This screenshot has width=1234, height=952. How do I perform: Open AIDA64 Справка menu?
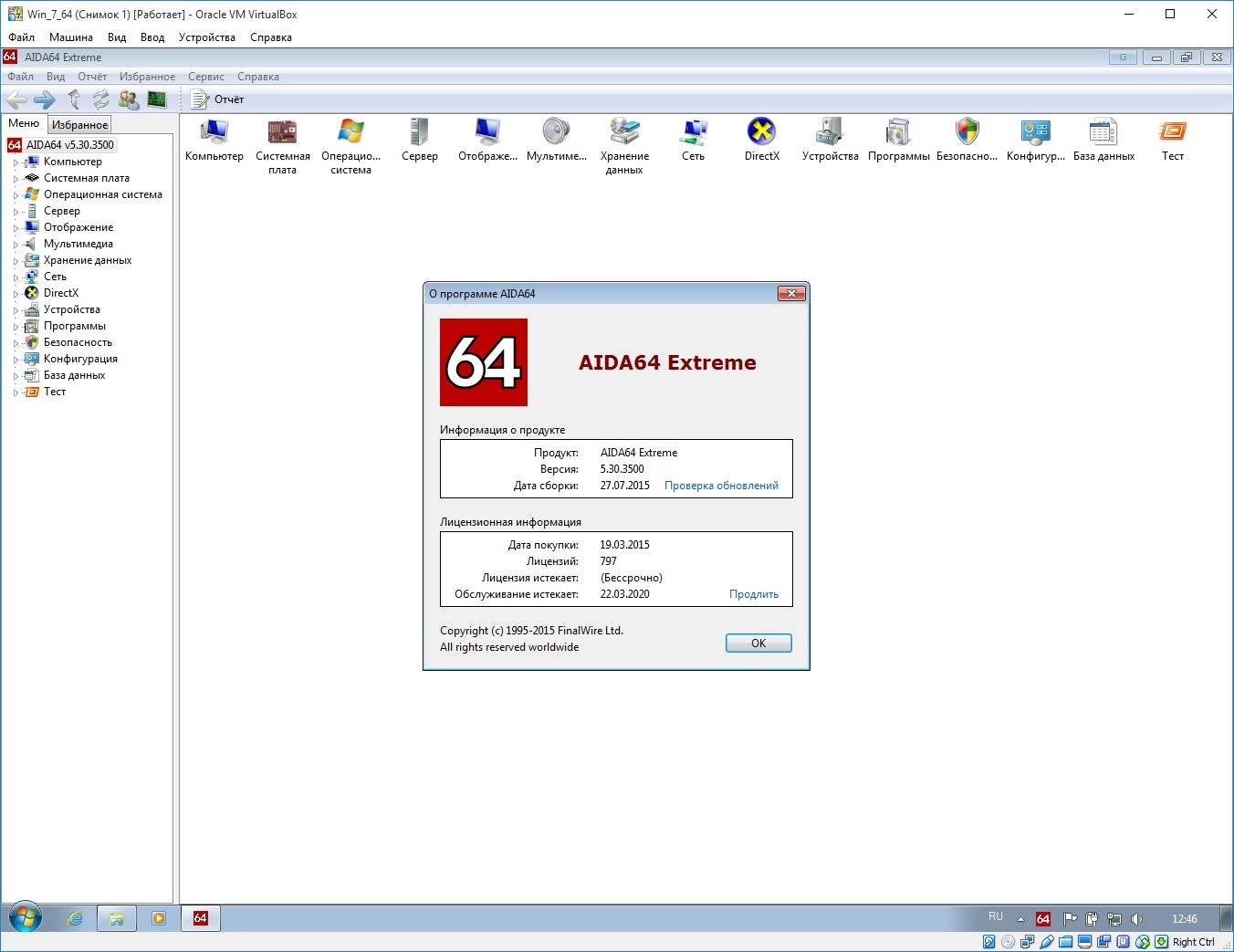tap(258, 77)
